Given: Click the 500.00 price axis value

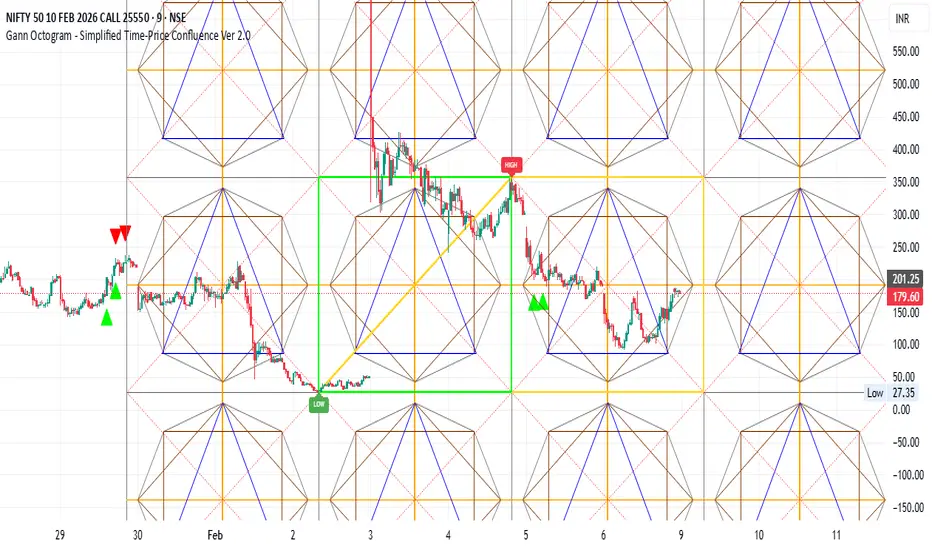Looking at the screenshot, I should pos(905,84).
